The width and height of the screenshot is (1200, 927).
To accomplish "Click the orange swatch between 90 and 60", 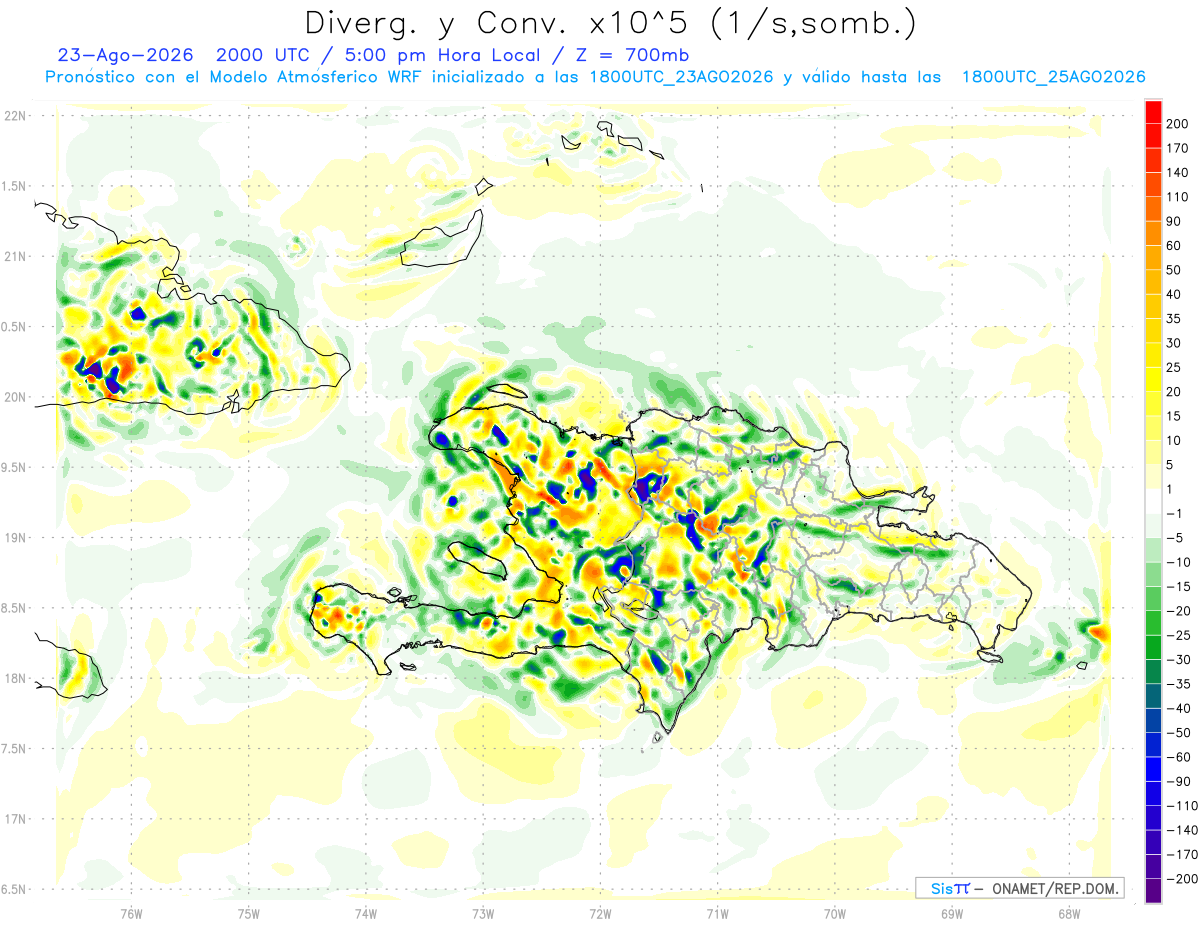I will click(1153, 232).
